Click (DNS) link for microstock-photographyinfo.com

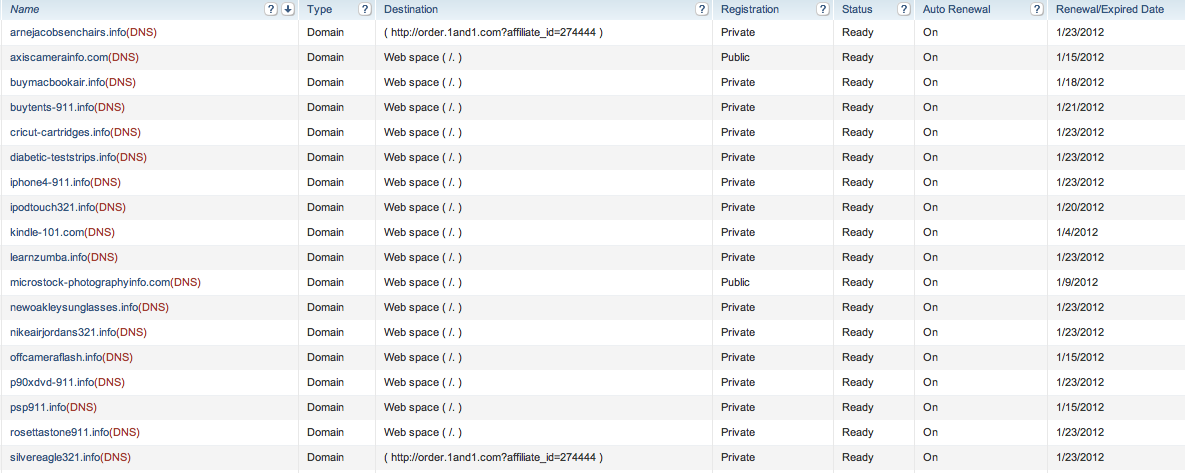(x=185, y=282)
